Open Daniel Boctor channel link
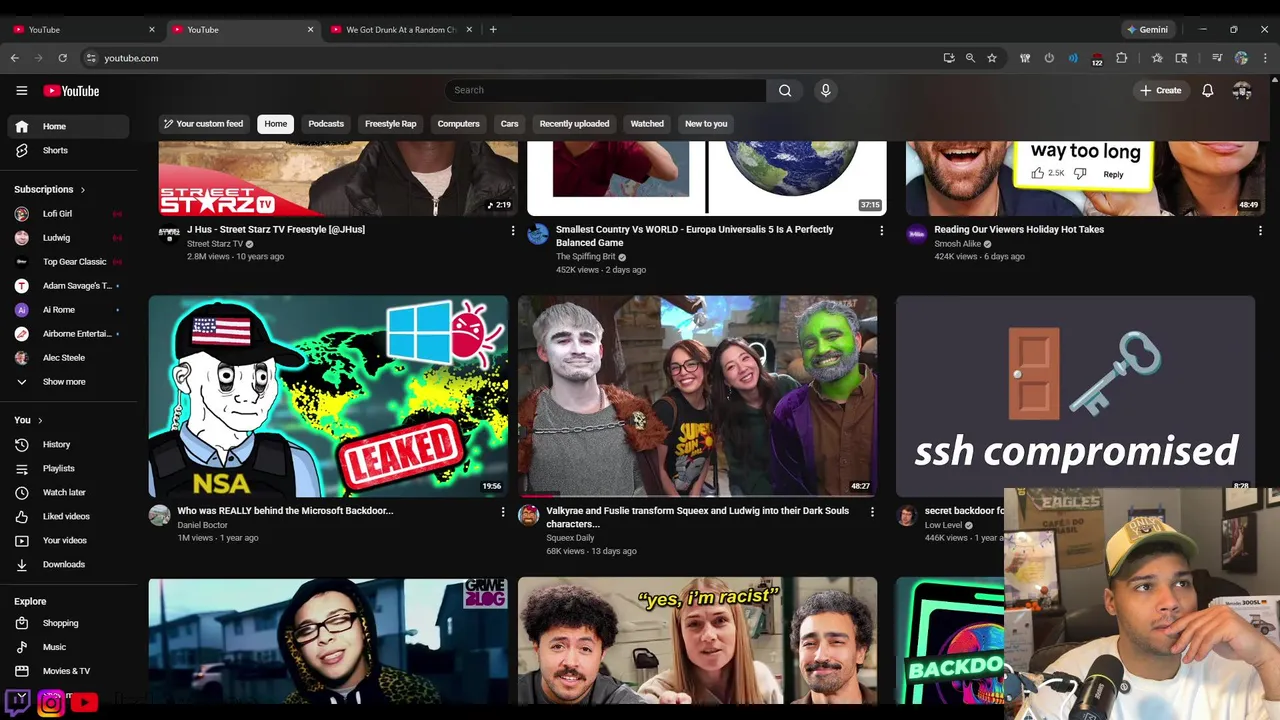Screen dimensions: 1280x720 pos(203,525)
